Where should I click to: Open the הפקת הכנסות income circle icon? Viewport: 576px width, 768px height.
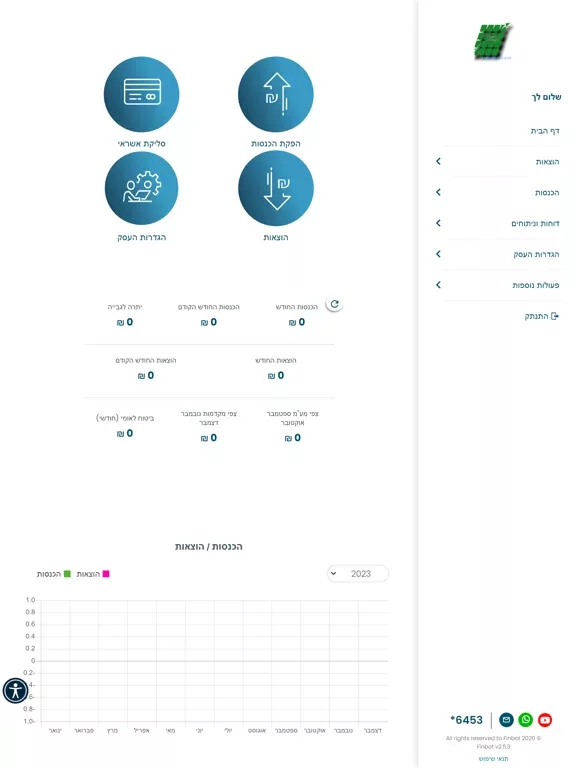click(276, 95)
